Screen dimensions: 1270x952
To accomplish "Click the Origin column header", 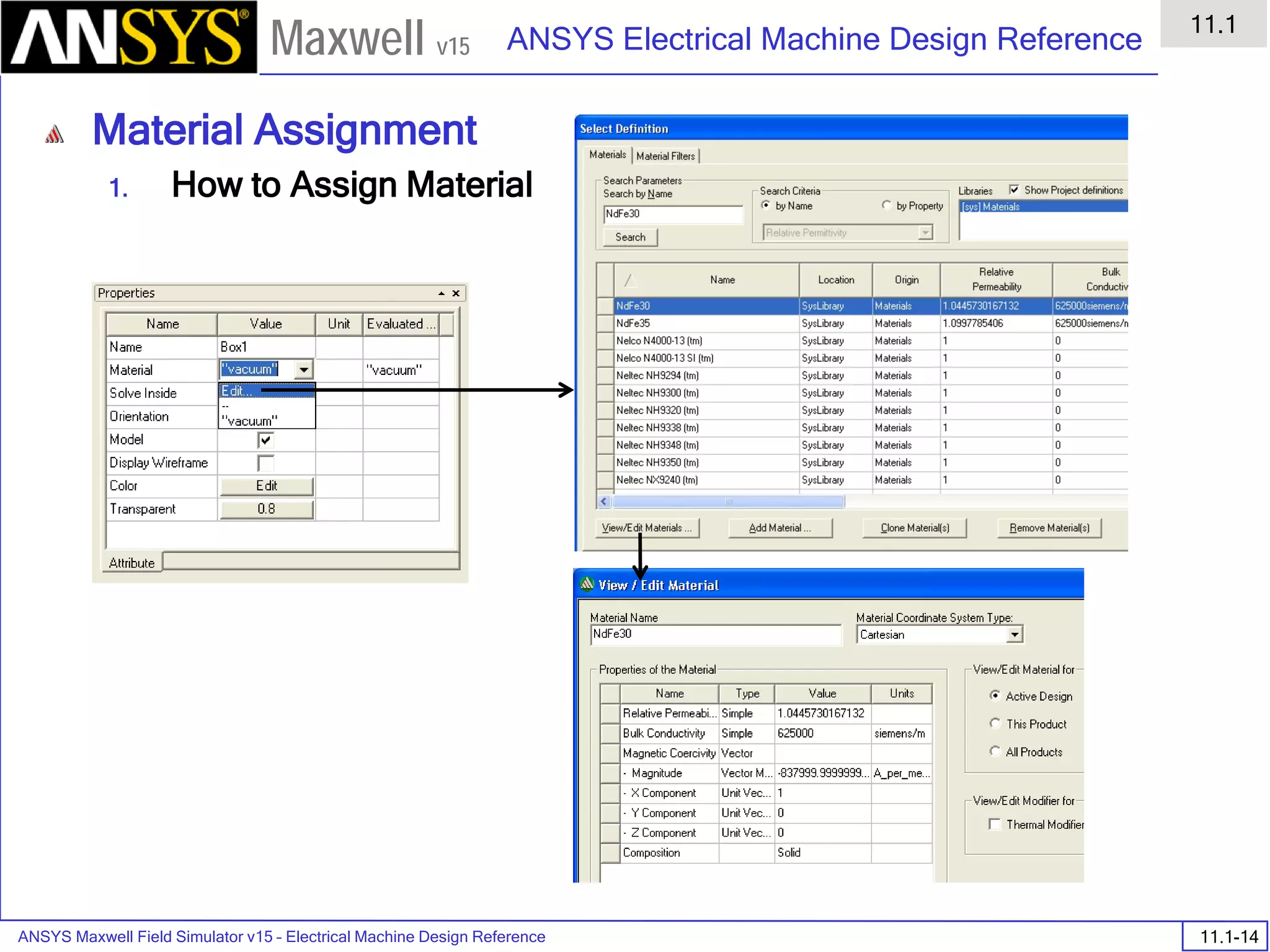I will click(907, 280).
